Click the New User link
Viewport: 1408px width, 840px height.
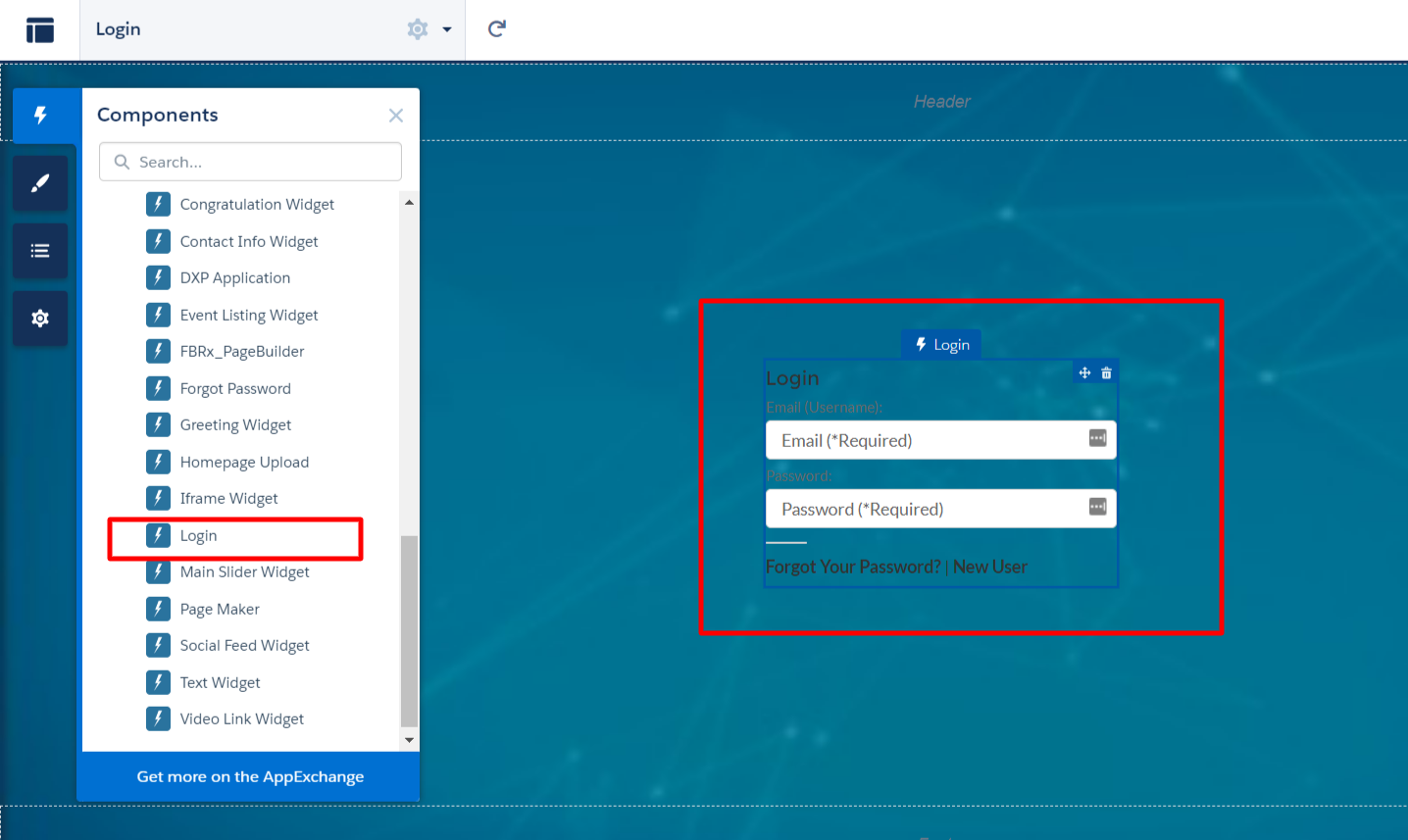click(x=989, y=567)
